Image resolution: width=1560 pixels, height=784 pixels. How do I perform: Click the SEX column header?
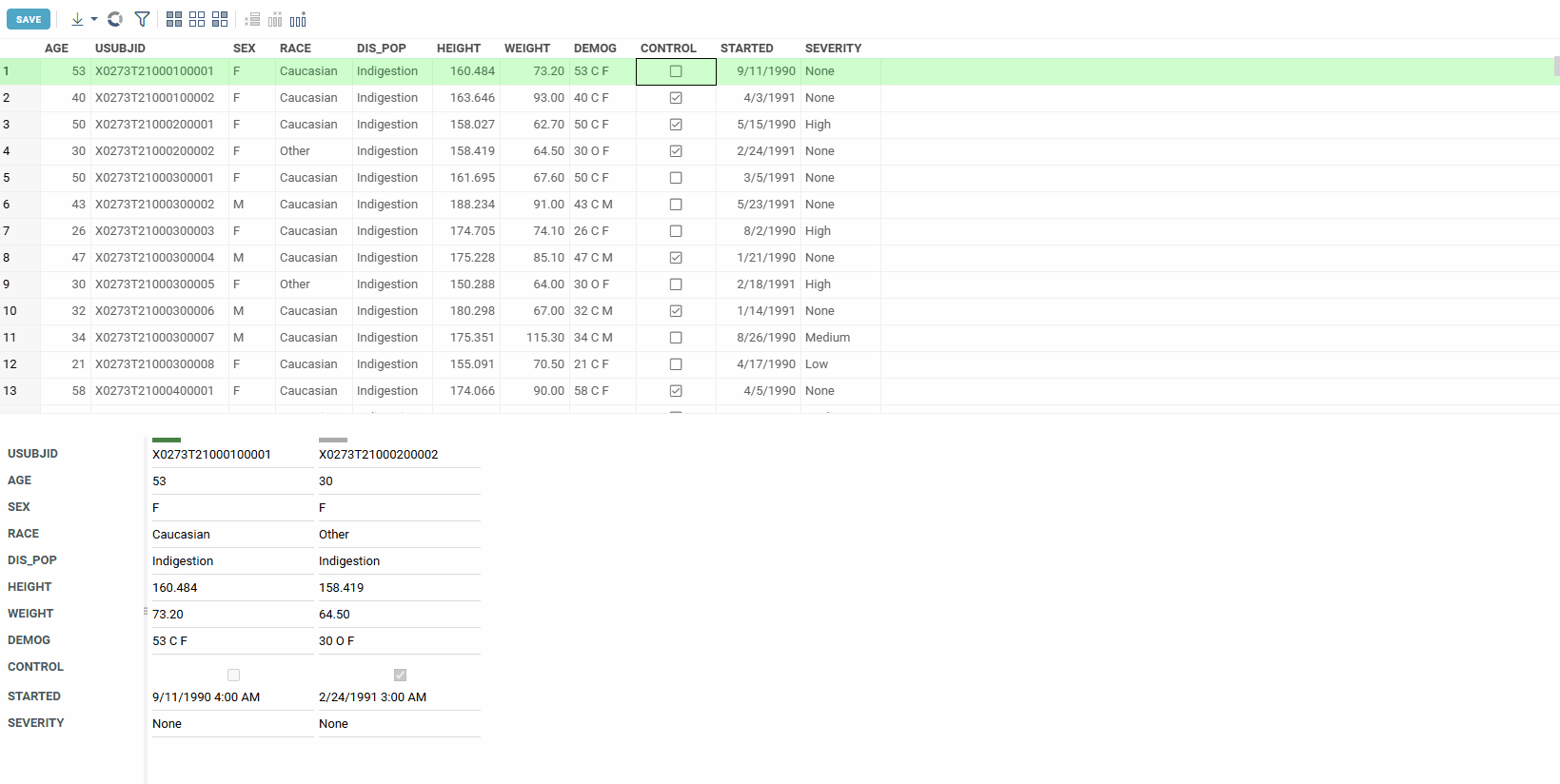(245, 49)
